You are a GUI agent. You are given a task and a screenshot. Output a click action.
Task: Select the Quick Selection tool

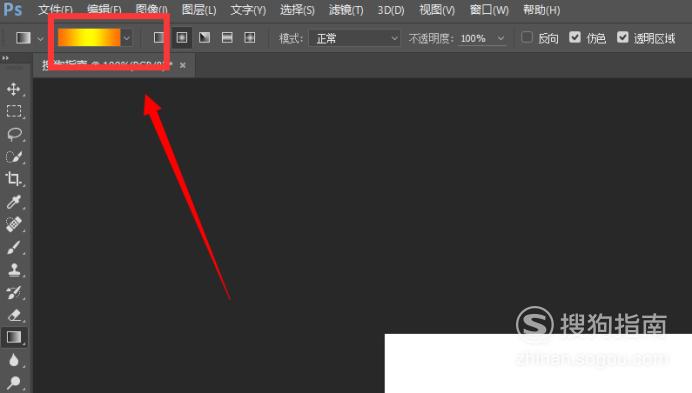(14, 157)
